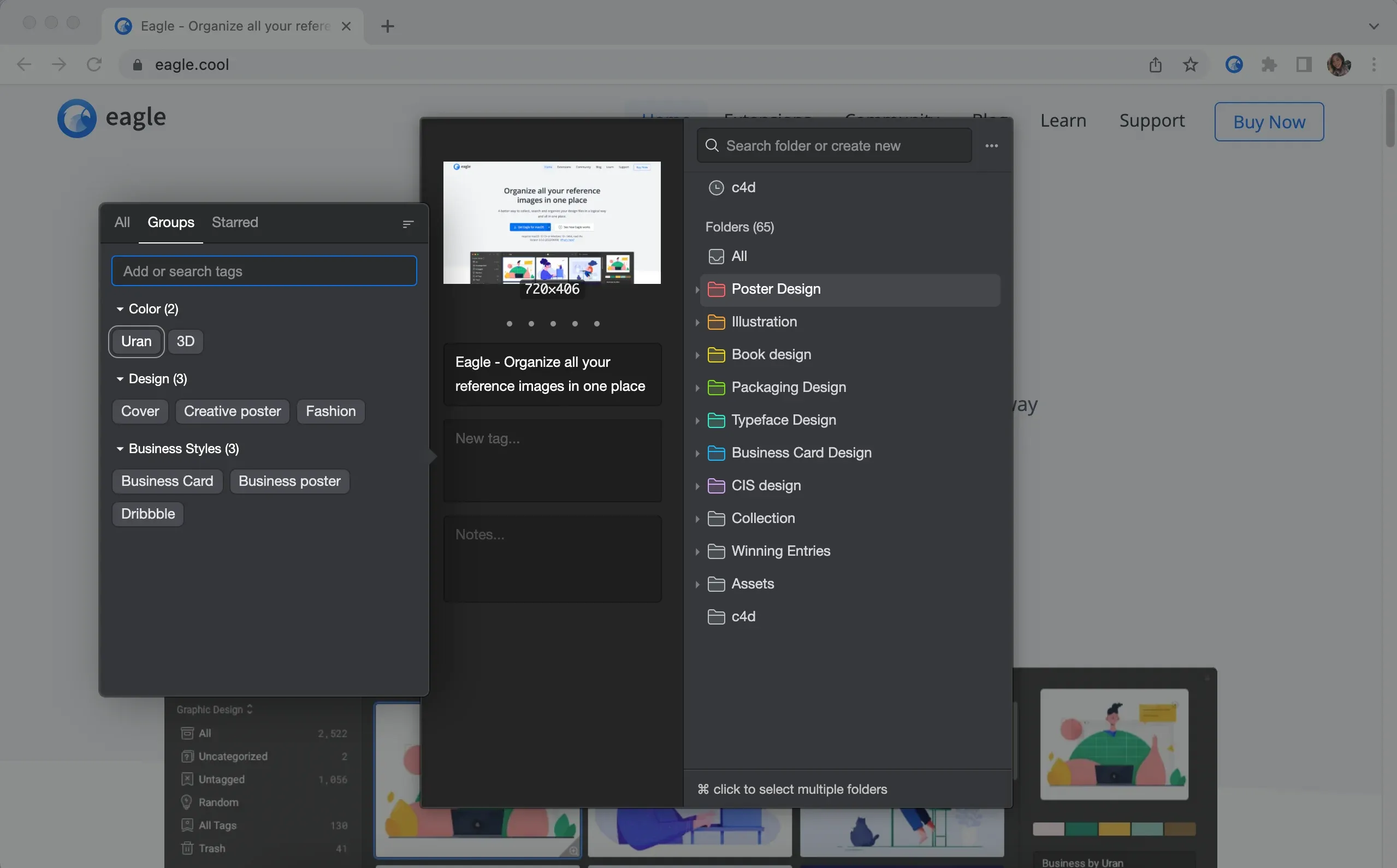Select the All folders entry
This screenshot has height=868, width=1397.
pos(850,257)
